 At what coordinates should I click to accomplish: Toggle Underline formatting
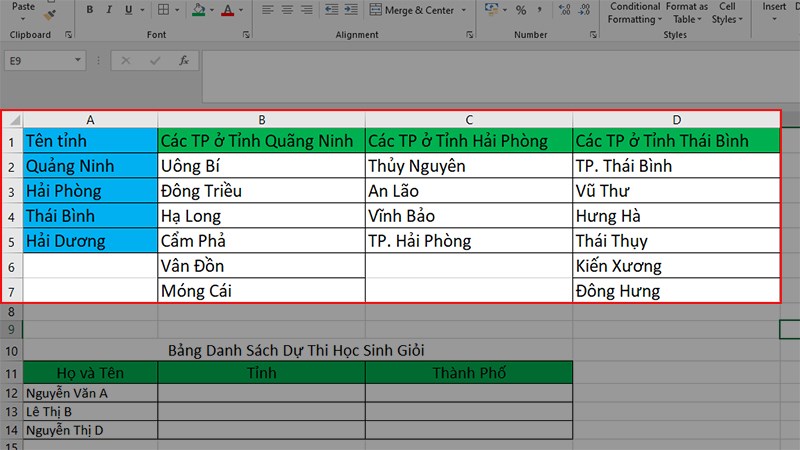pos(128,10)
